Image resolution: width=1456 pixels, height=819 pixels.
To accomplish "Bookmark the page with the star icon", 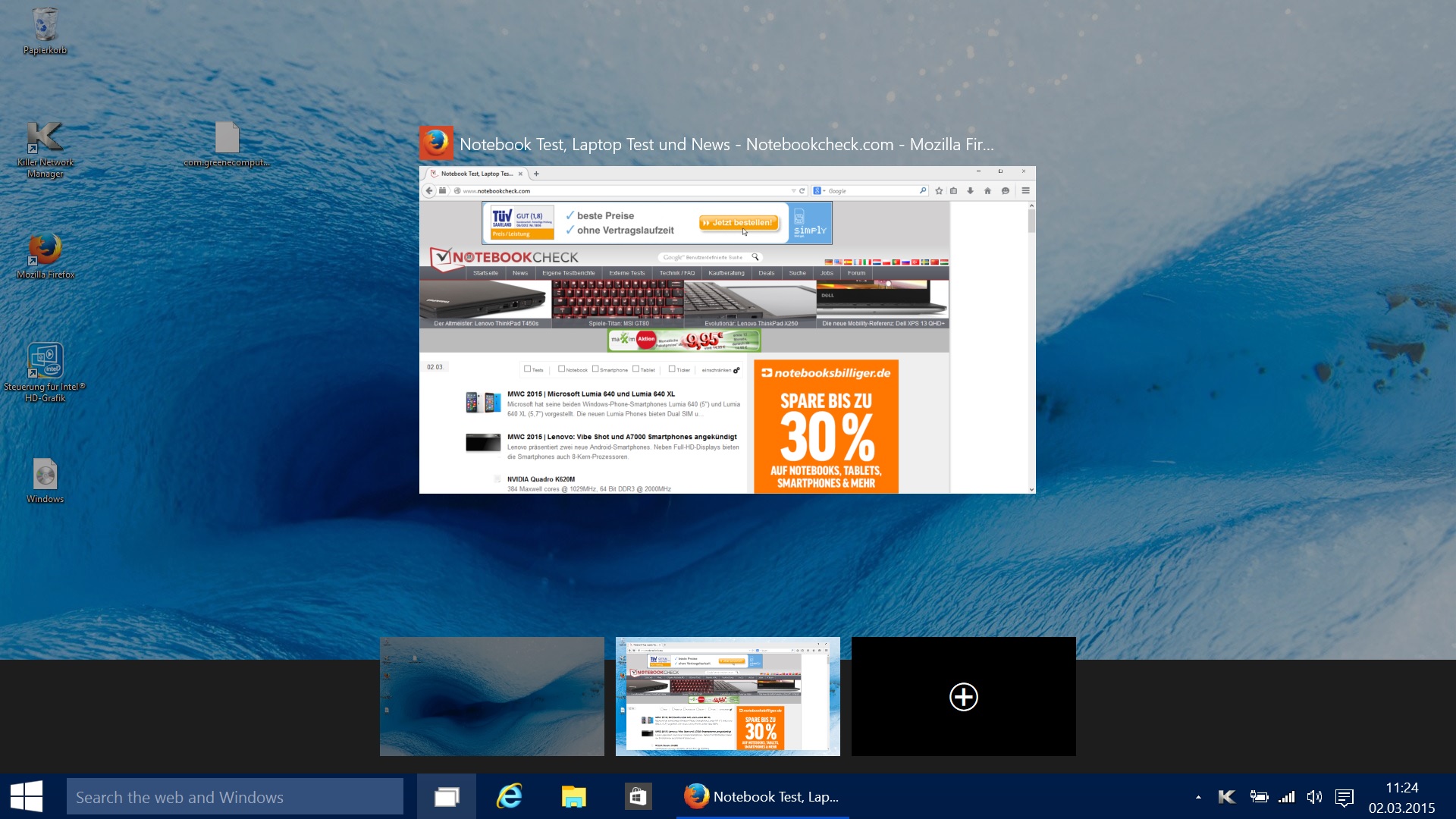I will [x=939, y=190].
